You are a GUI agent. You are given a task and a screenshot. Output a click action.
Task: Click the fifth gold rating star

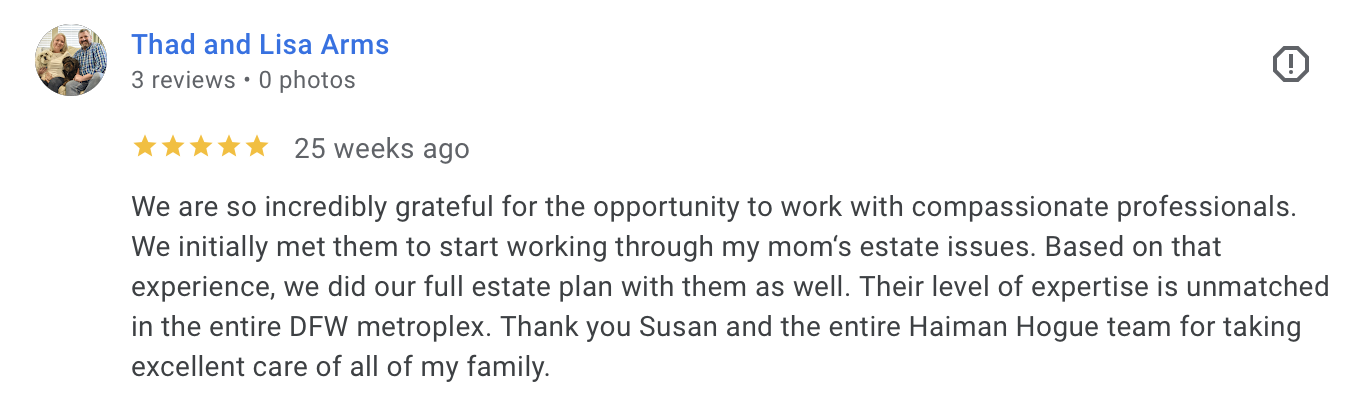pyautogui.click(x=257, y=148)
